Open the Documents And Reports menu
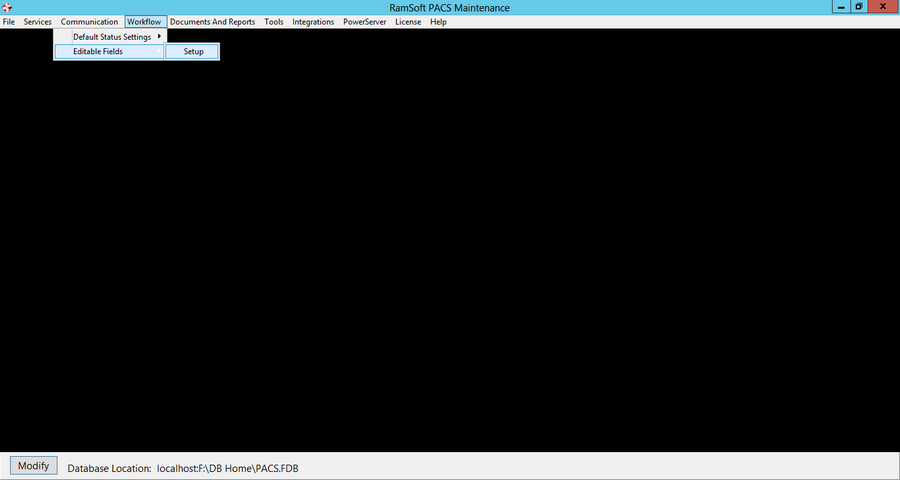The height and width of the screenshot is (480, 900). (x=212, y=22)
